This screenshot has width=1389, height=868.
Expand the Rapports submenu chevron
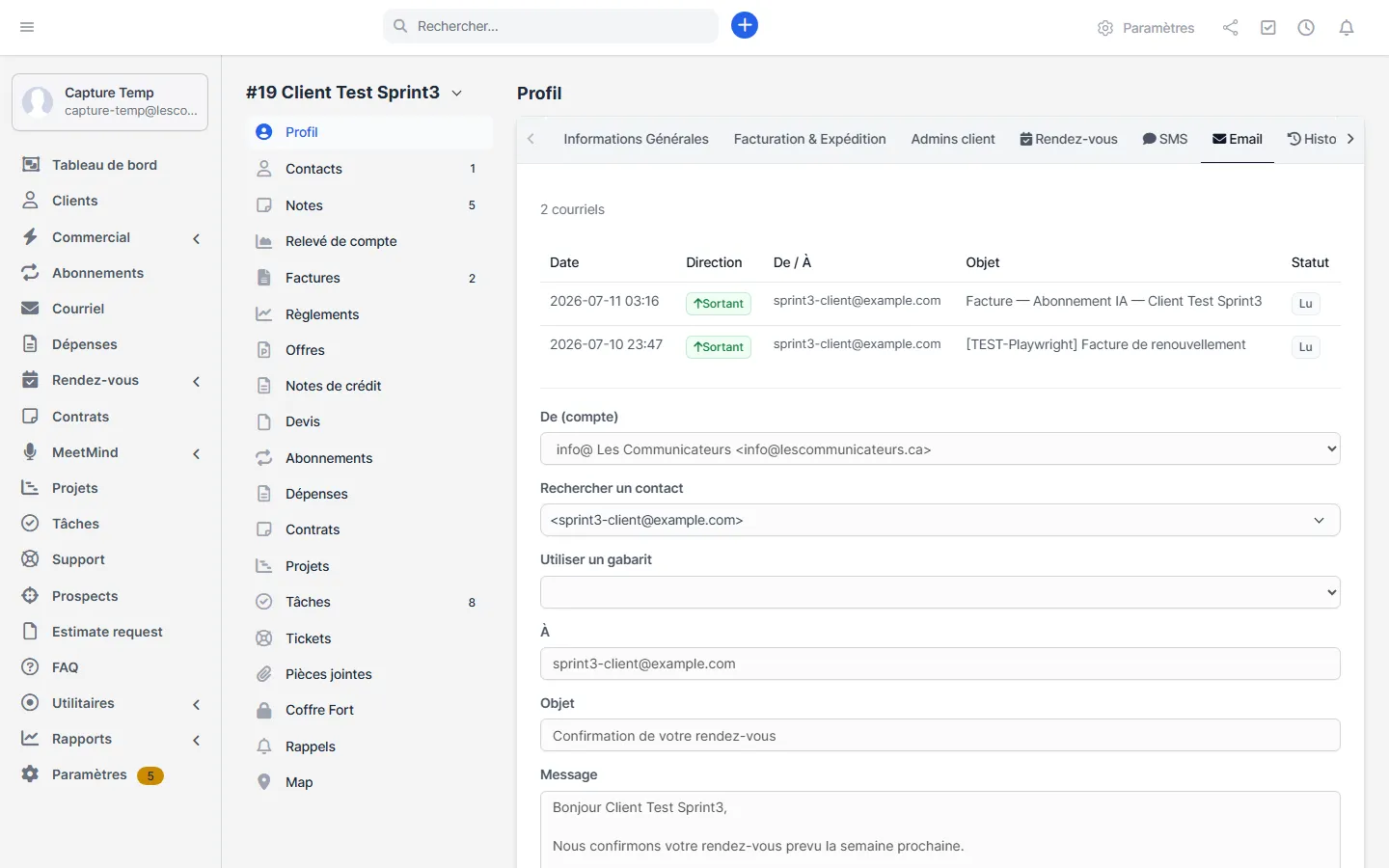(197, 740)
